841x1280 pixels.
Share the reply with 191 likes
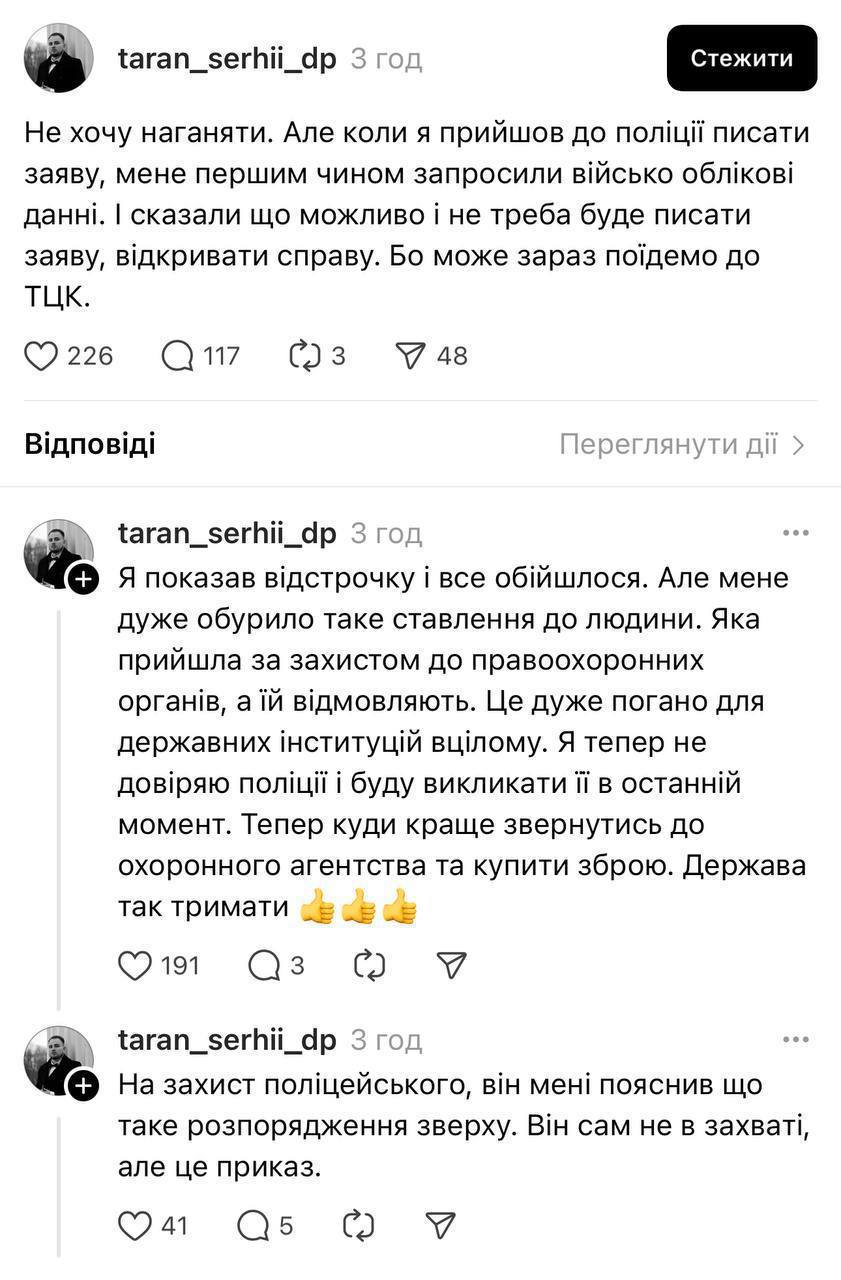(452, 965)
